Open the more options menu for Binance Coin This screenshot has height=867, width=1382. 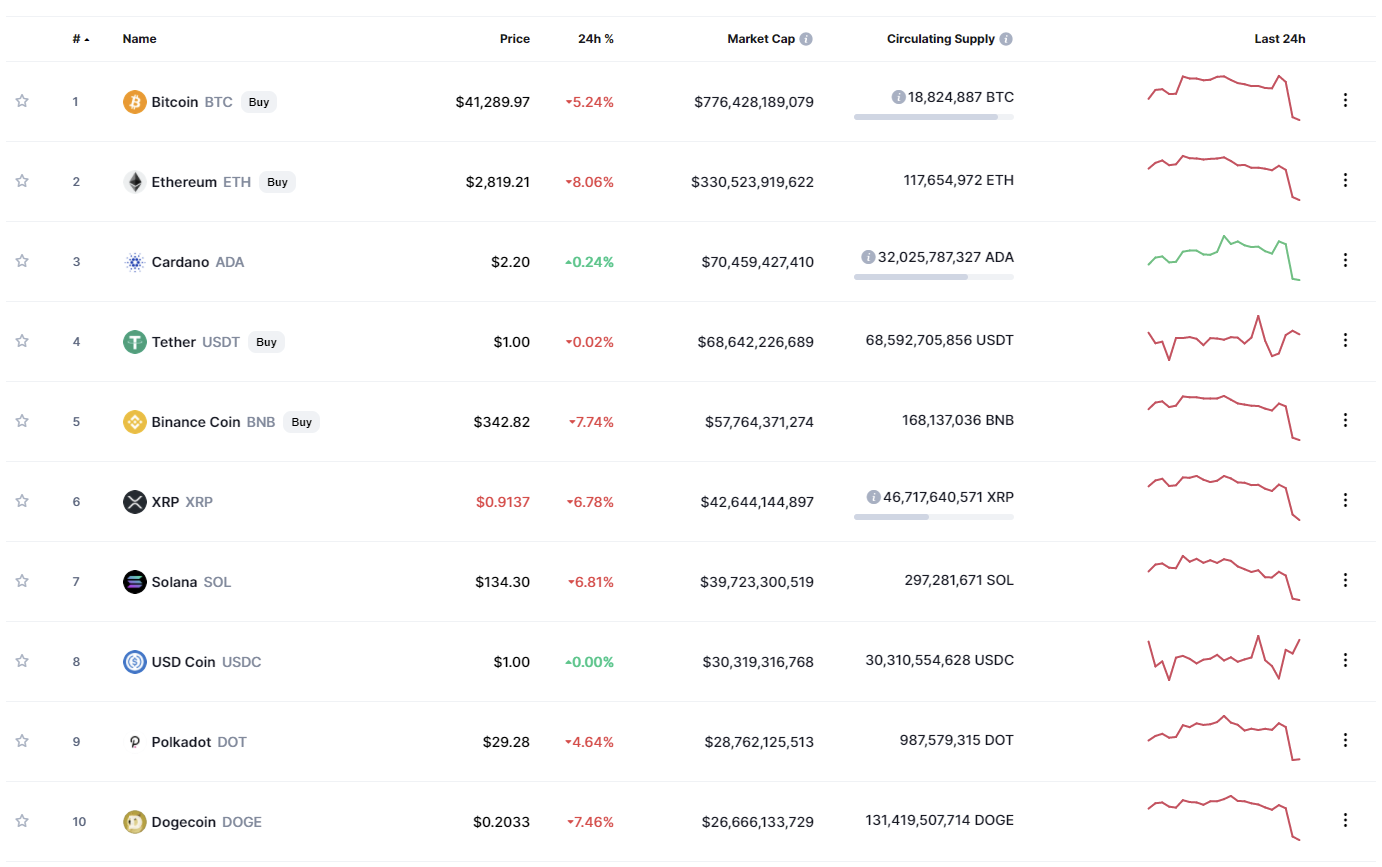tap(1345, 420)
